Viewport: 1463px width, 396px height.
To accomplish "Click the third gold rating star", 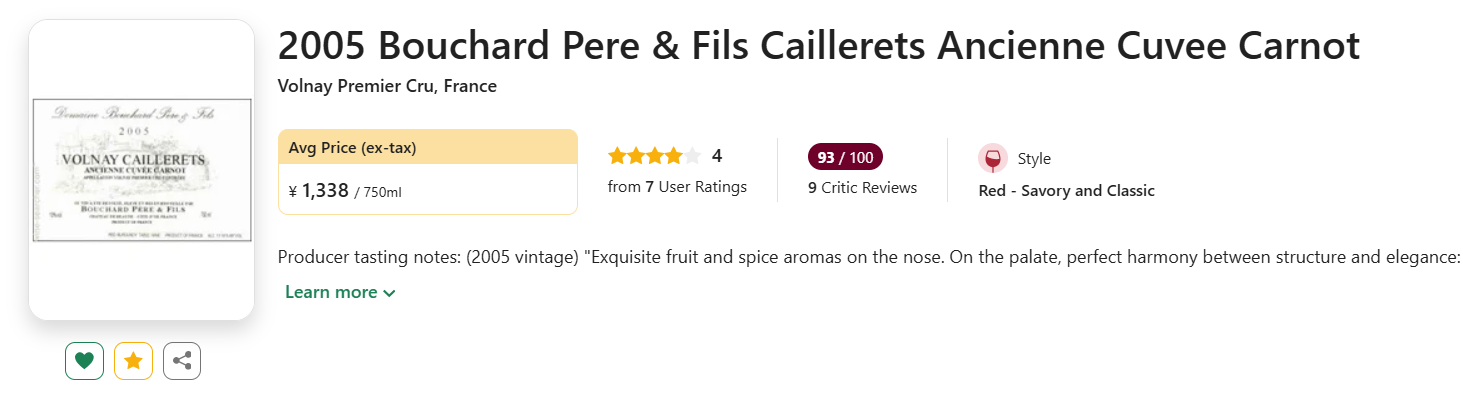I will (x=655, y=156).
